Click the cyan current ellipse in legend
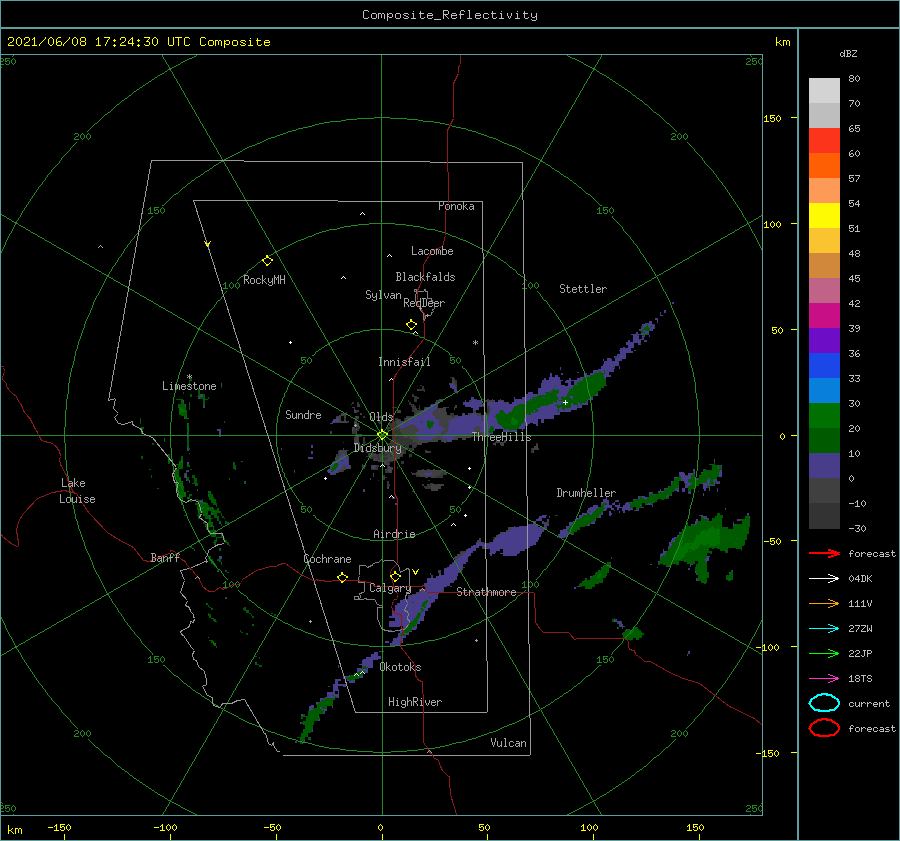 pyautogui.click(x=824, y=703)
